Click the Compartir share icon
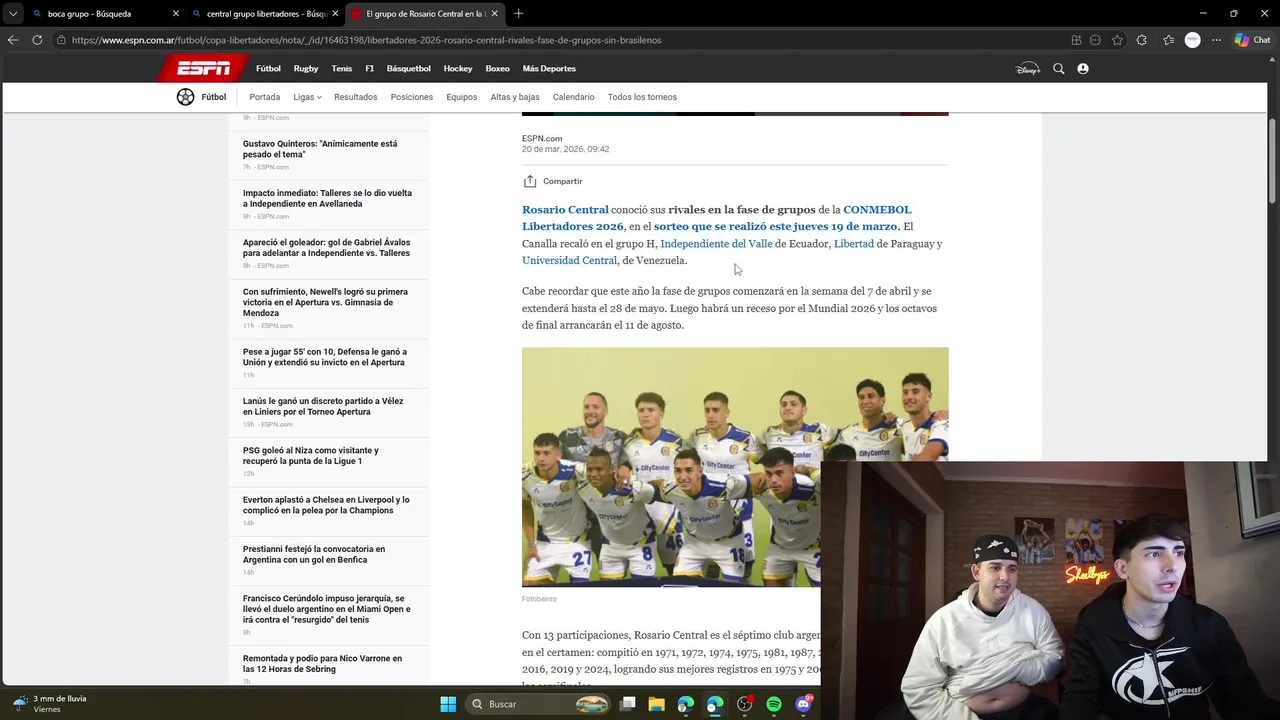Image resolution: width=1280 pixels, height=720 pixels. (x=530, y=181)
